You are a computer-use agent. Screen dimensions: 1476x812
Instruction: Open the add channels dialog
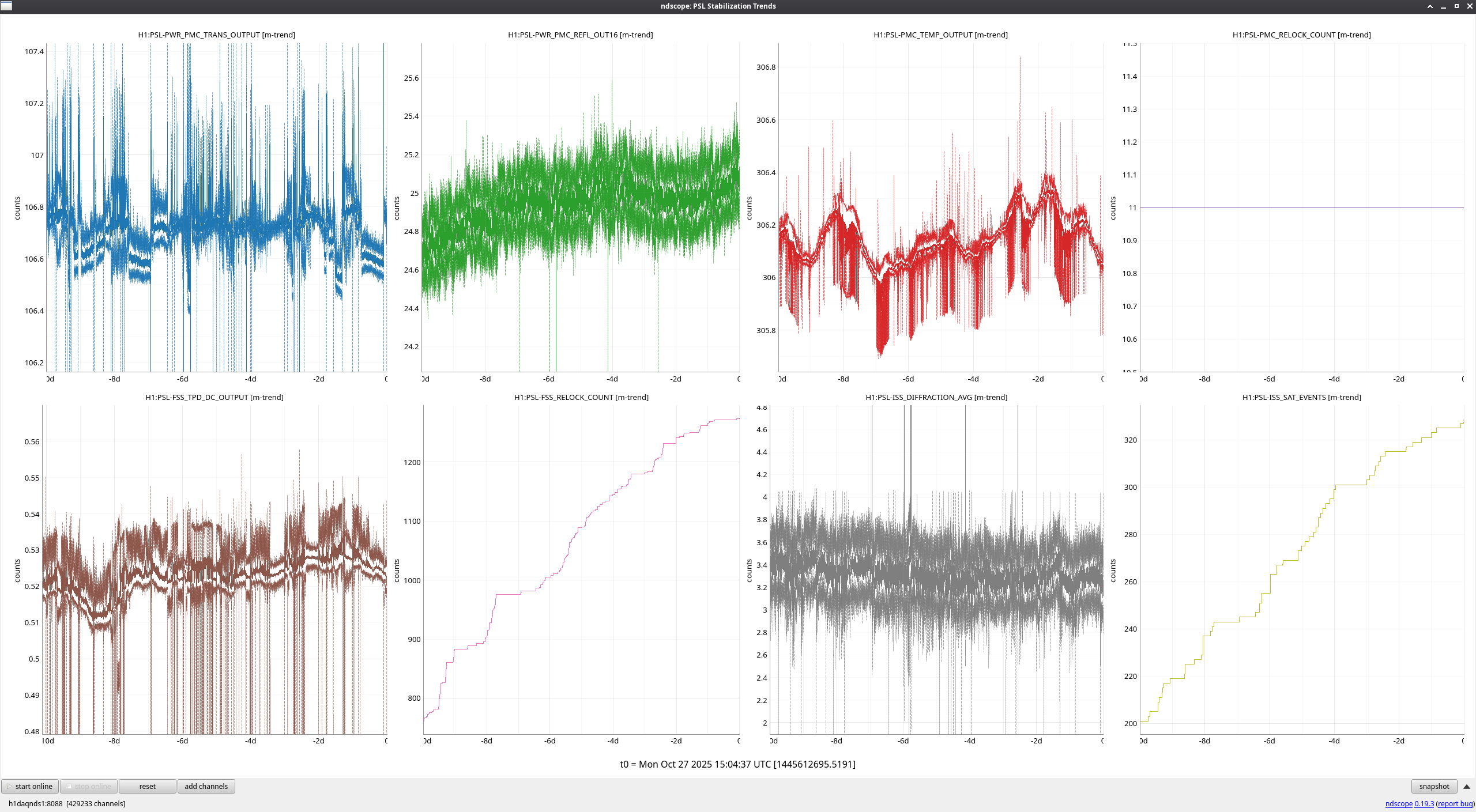click(x=206, y=786)
